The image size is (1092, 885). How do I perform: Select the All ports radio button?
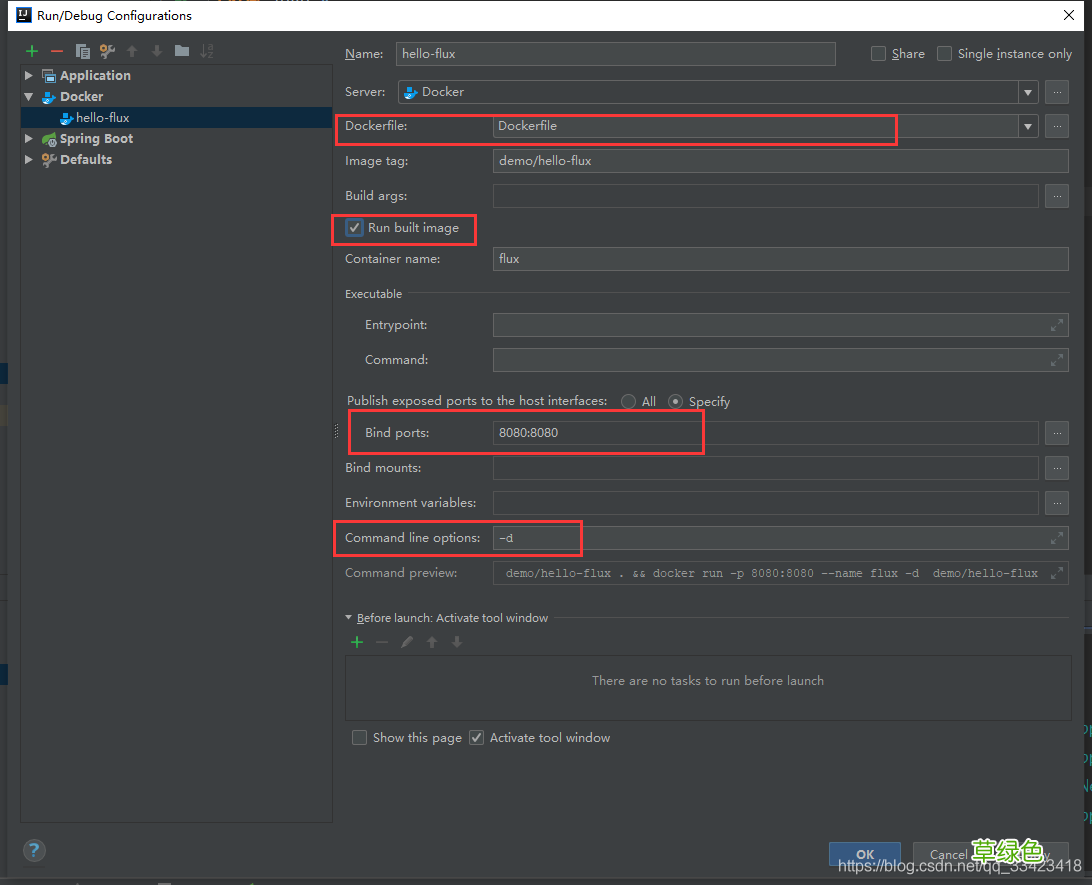pyautogui.click(x=628, y=402)
